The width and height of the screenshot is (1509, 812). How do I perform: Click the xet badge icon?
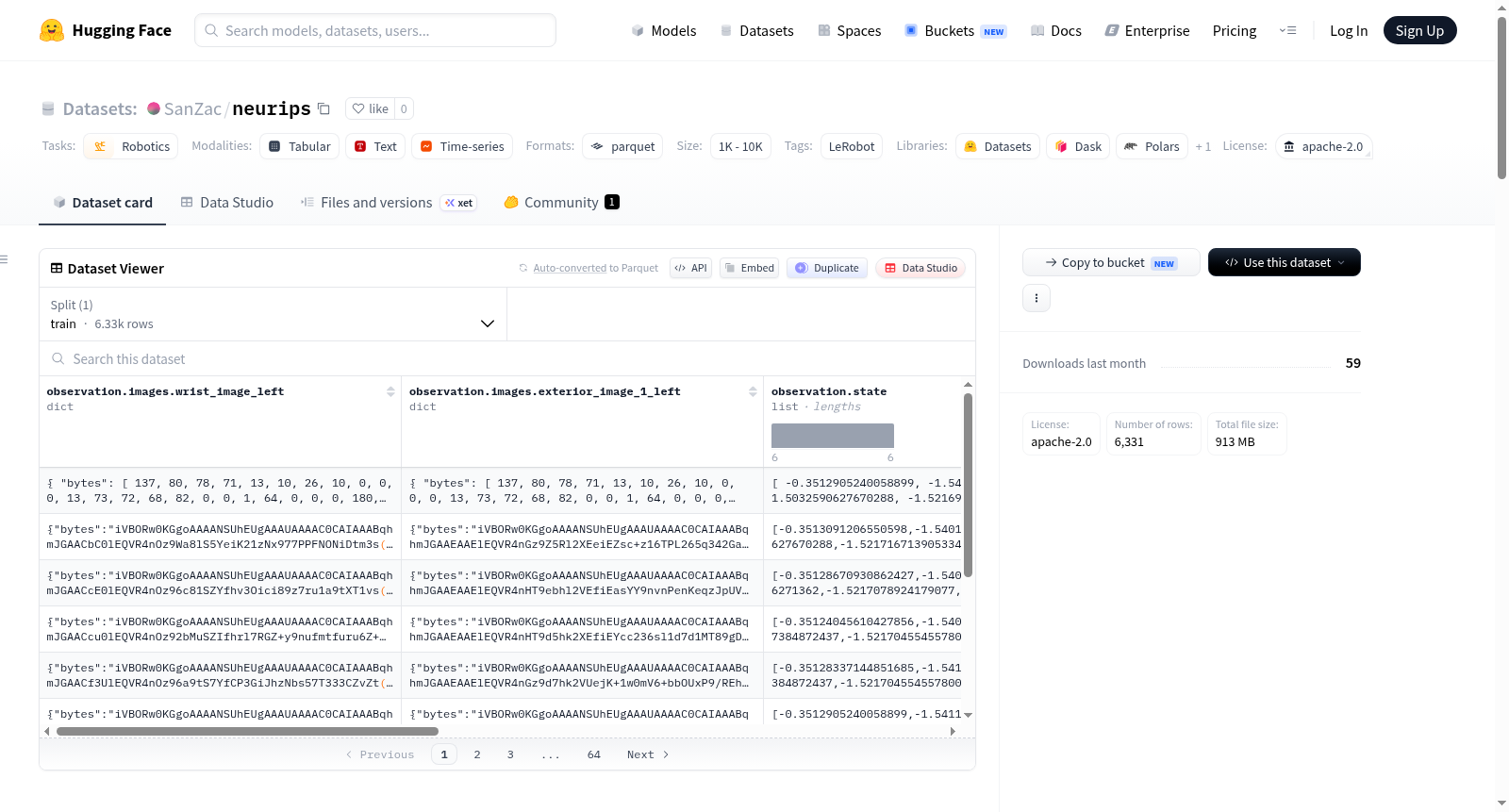click(x=459, y=203)
